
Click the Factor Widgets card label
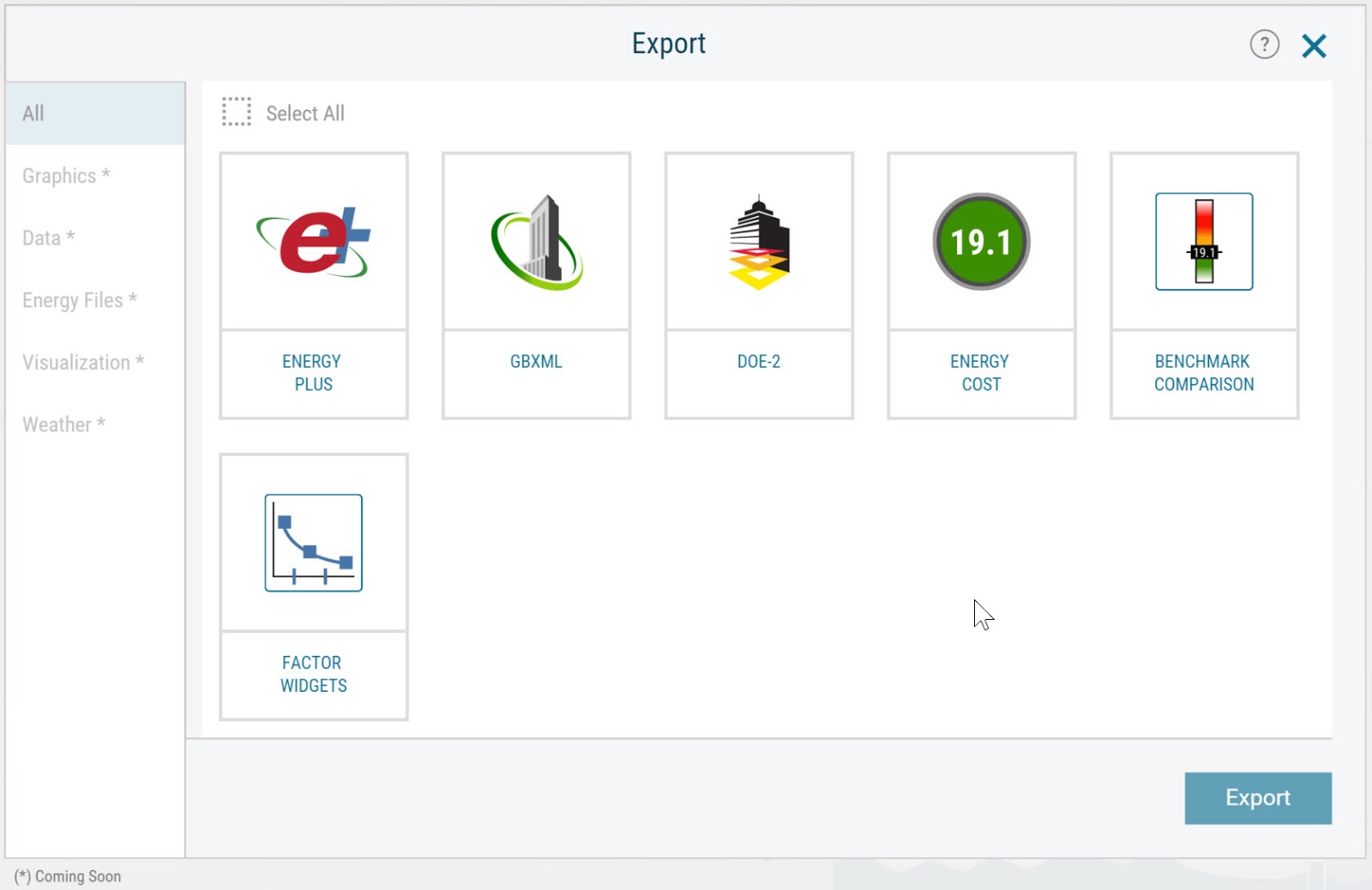click(x=313, y=674)
